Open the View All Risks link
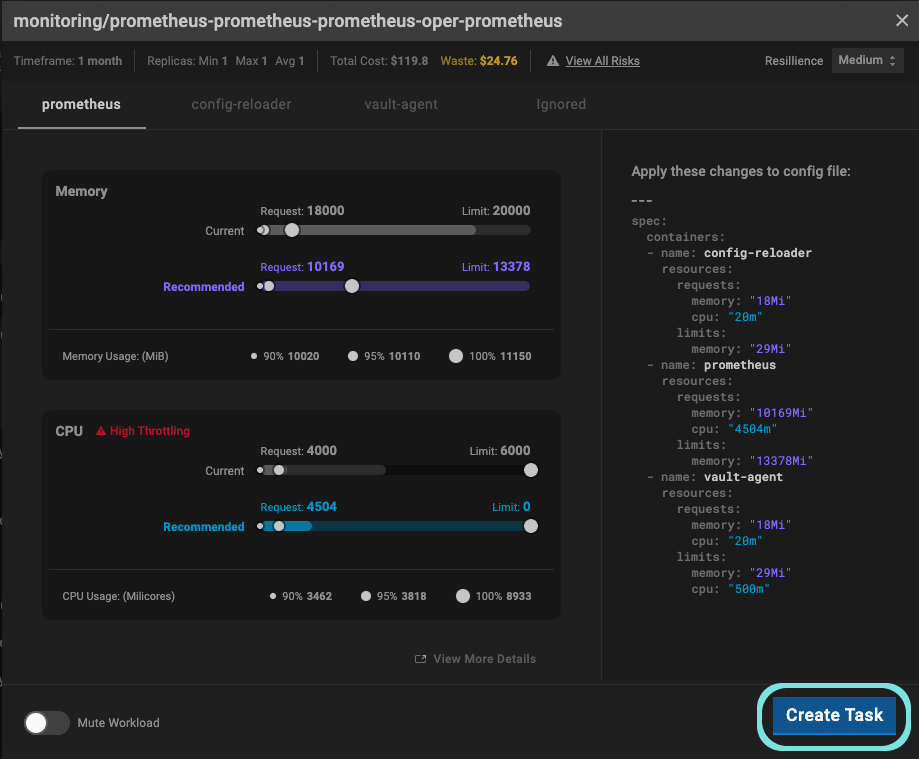Image resolution: width=919 pixels, height=759 pixels. (603, 61)
